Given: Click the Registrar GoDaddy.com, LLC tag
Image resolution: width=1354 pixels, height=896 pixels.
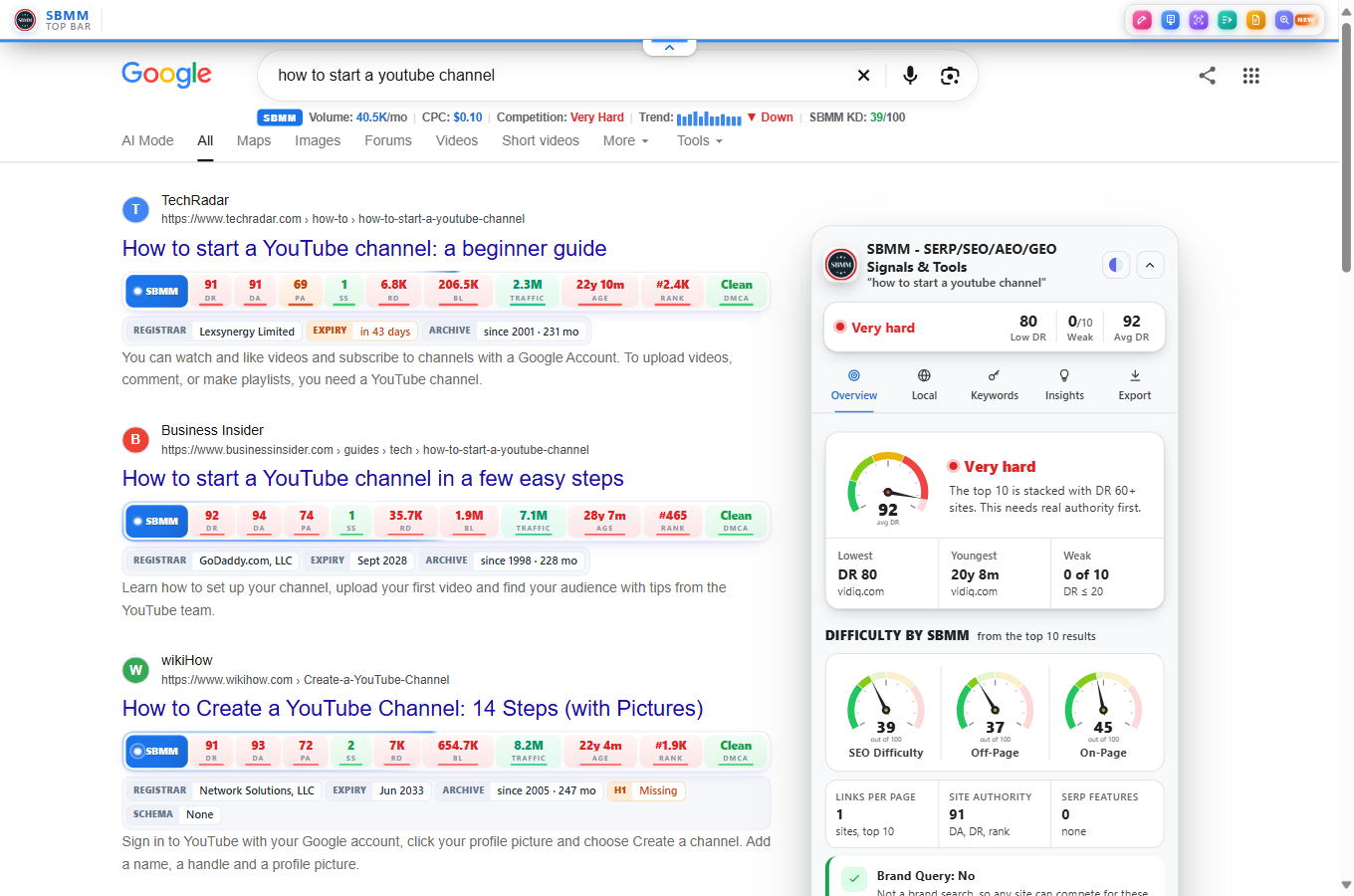Looking at the screenshot, I should click(x=213, y=560).
